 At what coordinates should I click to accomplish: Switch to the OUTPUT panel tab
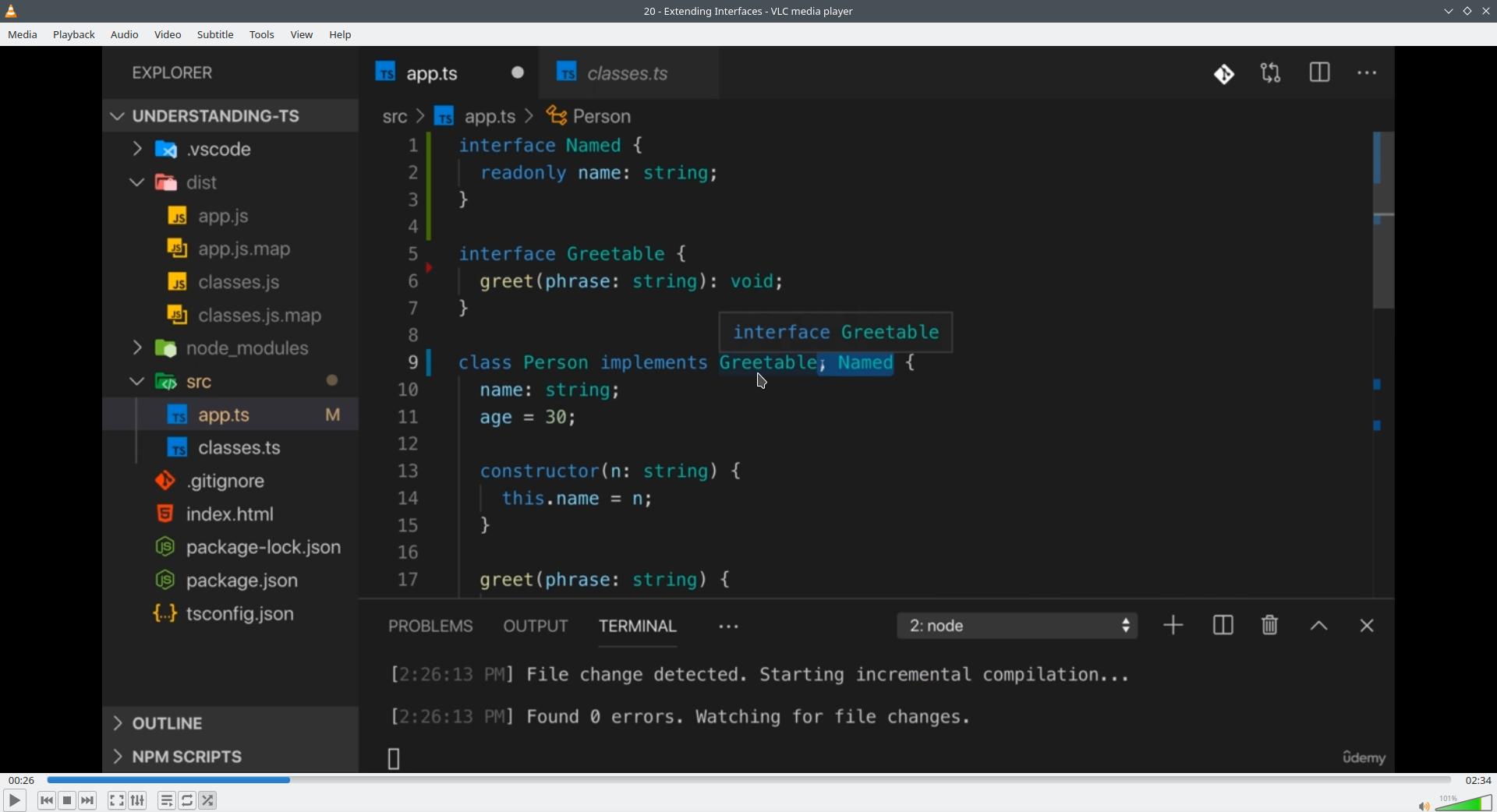pyautogui.click(x=536, y=627)
